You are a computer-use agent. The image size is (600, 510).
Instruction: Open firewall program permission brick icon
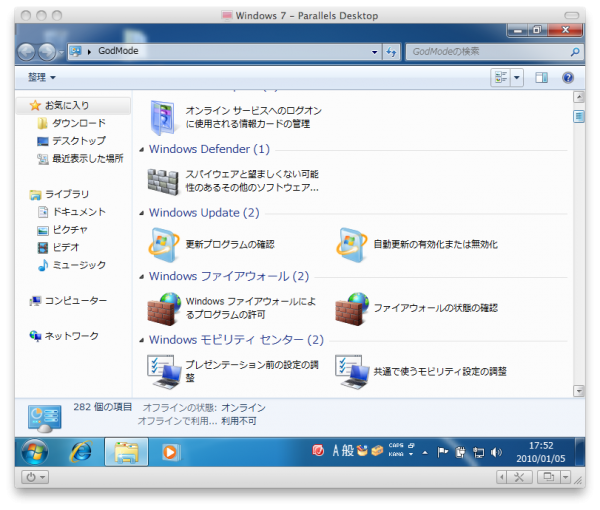164,309
